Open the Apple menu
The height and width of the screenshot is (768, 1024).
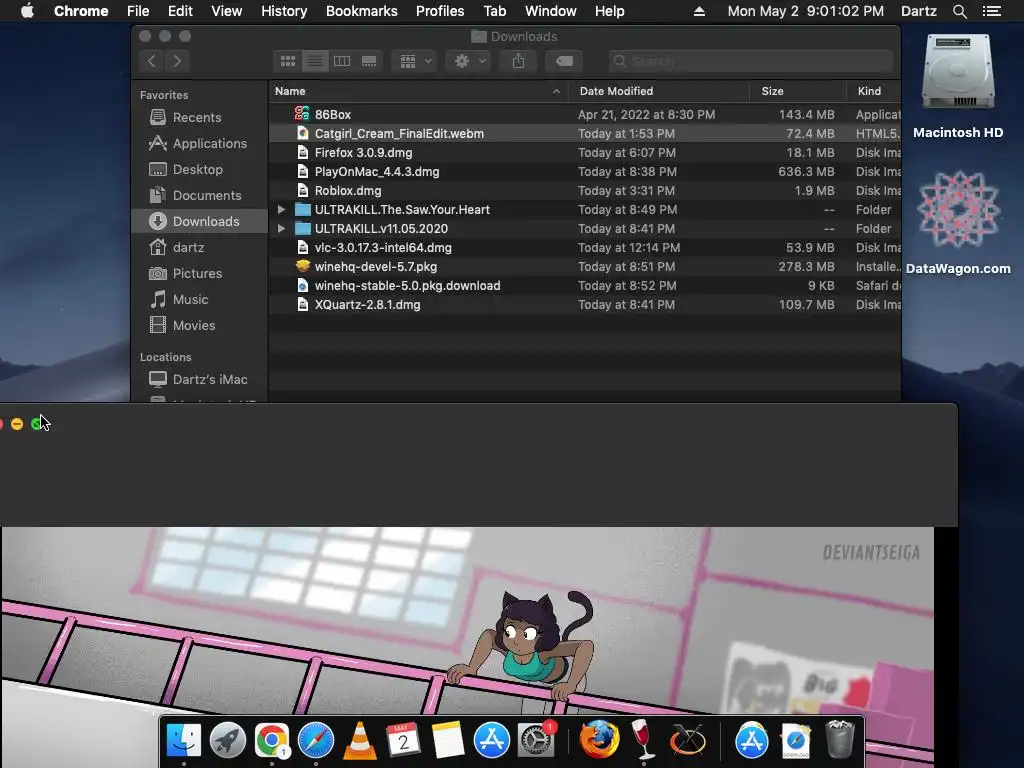27,11
